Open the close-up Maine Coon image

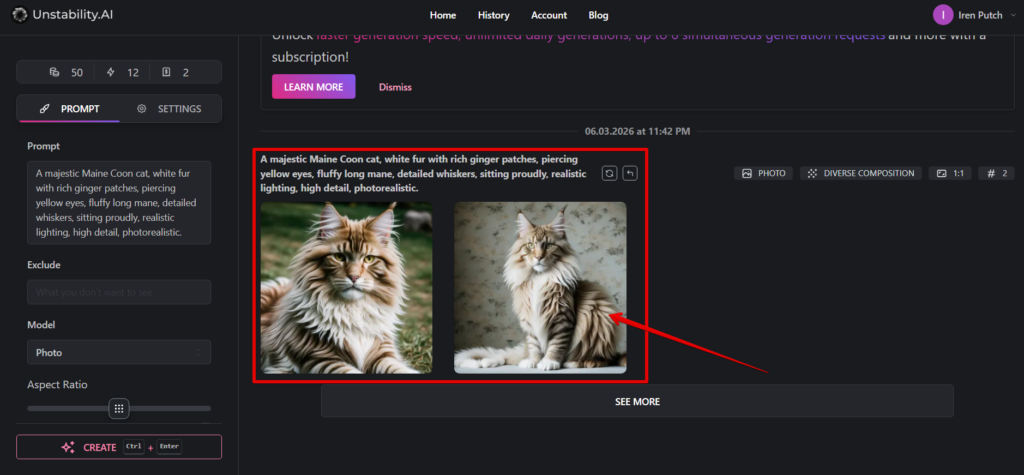click(x=346, y=287)
